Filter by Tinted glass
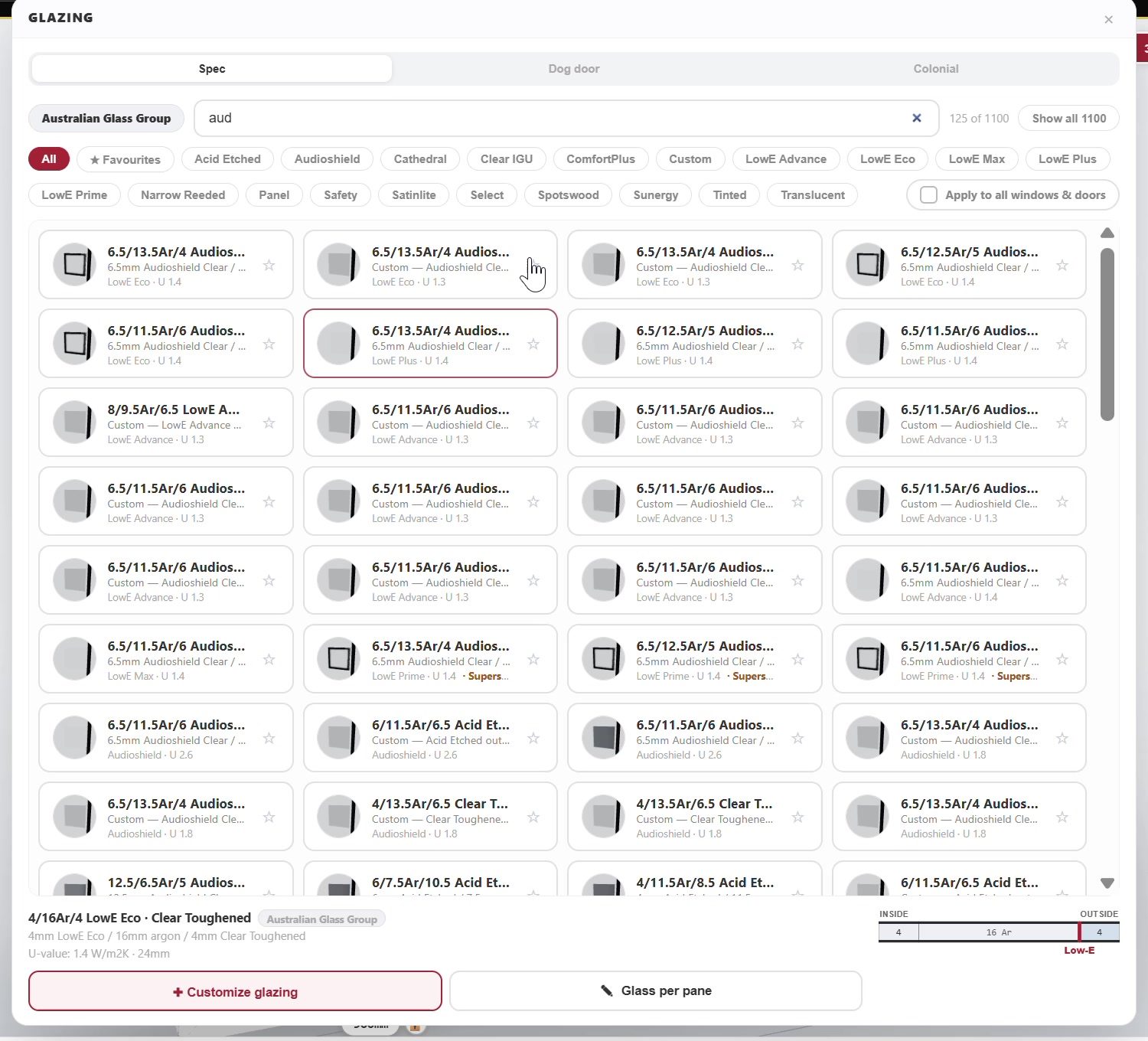 pos(729,195)
